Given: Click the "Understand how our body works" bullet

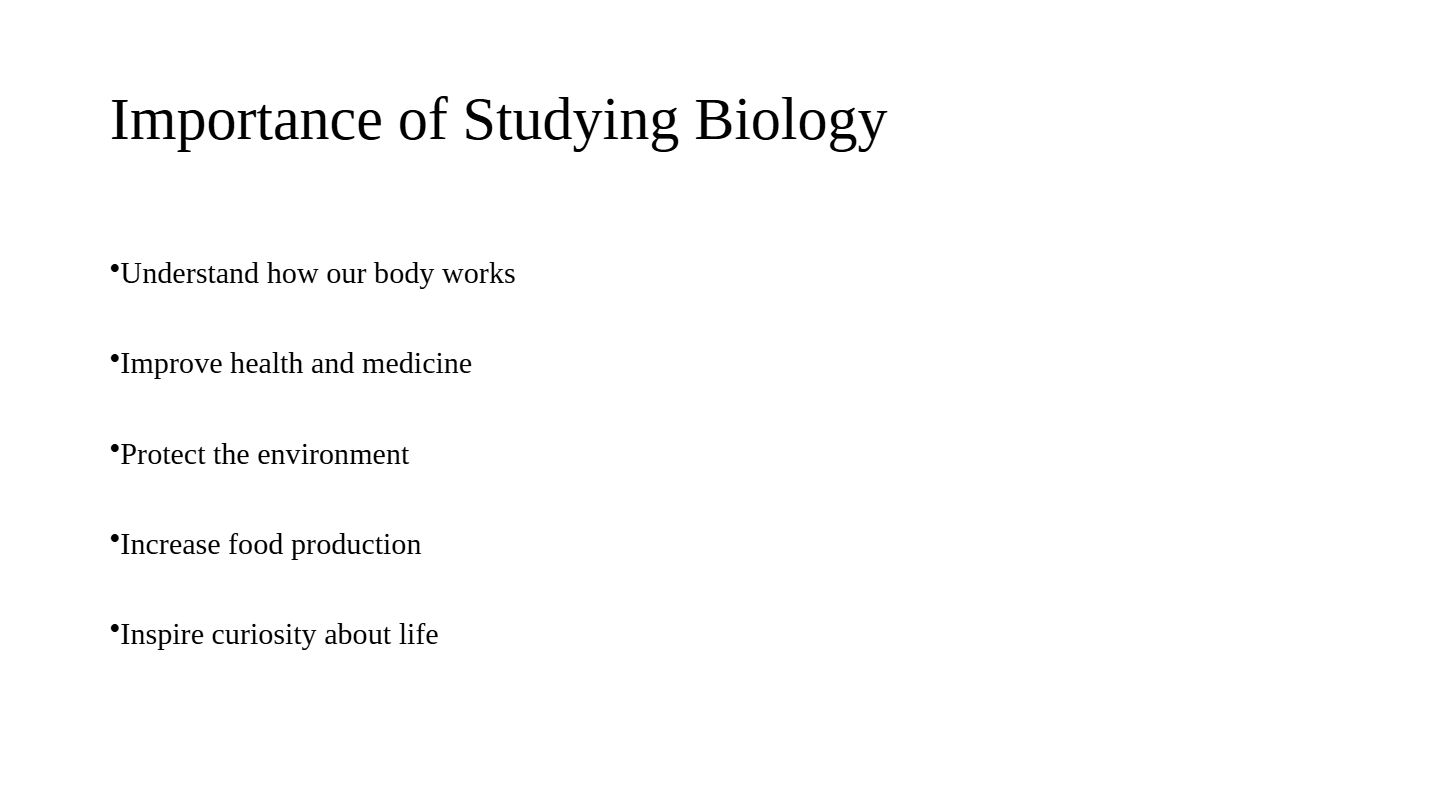Looking at the screenshot, I should (317, 274).
